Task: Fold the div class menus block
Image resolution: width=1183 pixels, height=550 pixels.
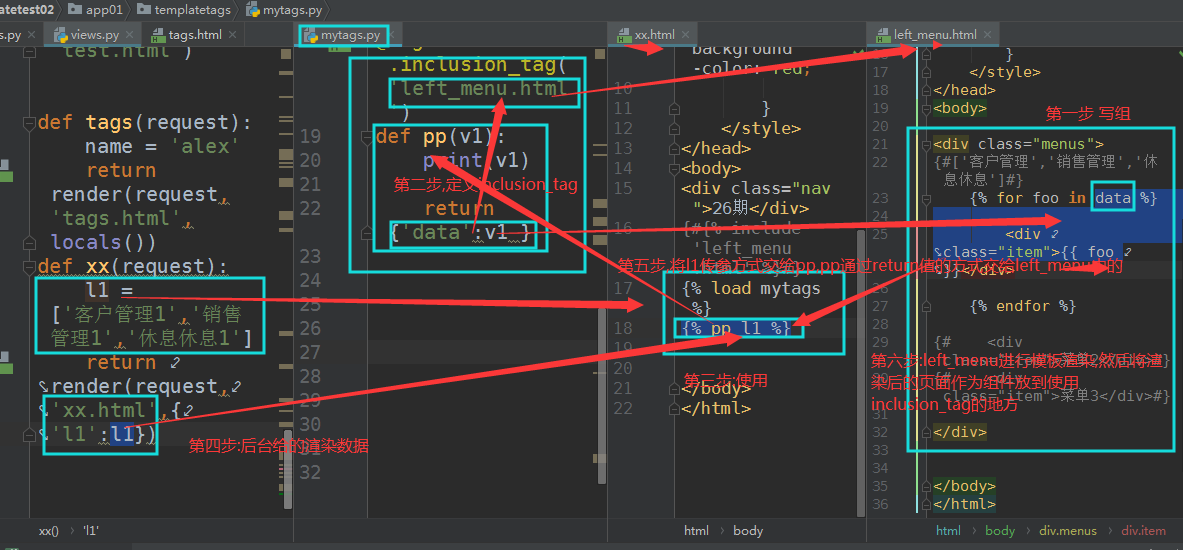Action: tap(926, 145)
